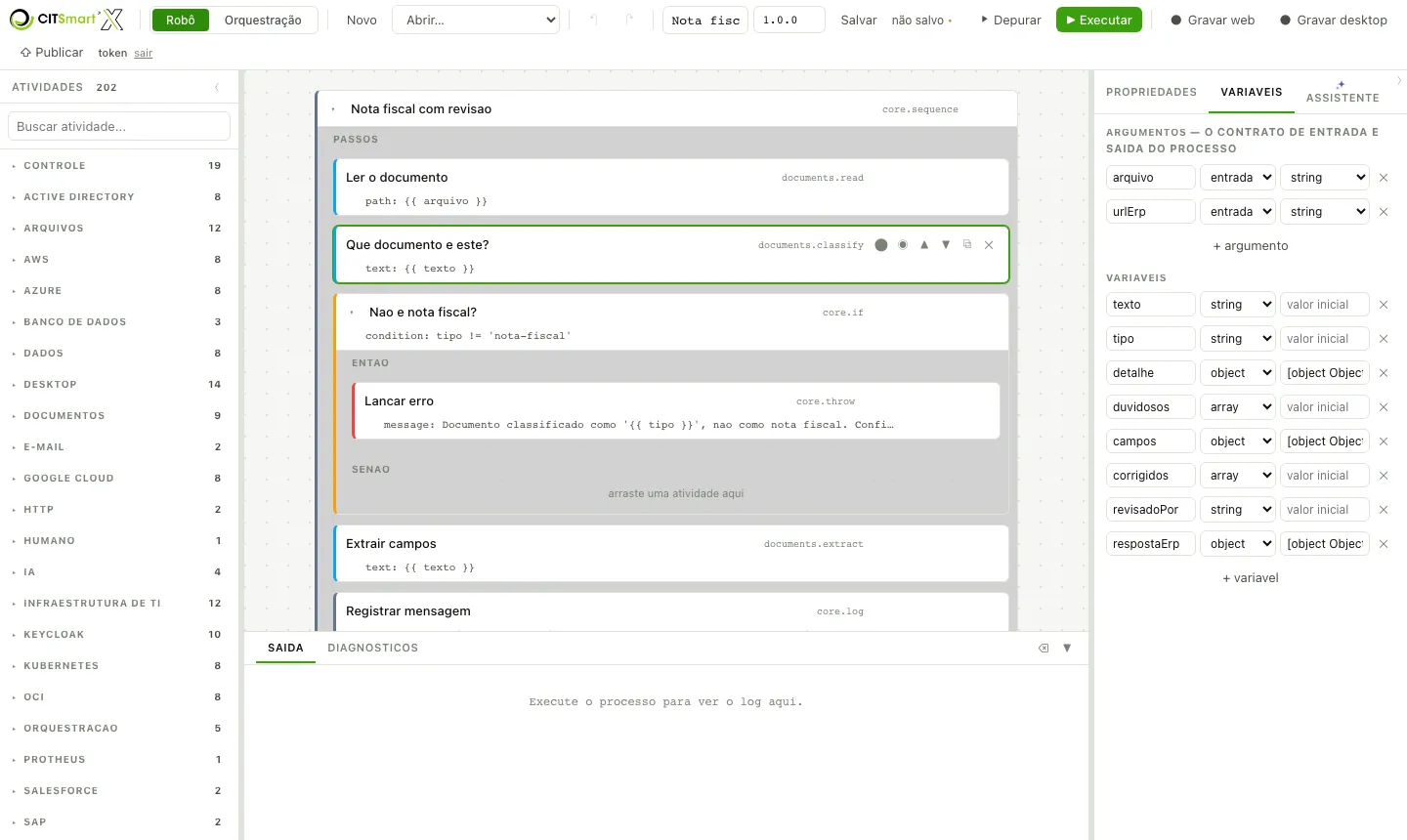Move 'Que documento e este?' step down
The height and width of the screenshot is (840, 1407).
pos(946,245)
